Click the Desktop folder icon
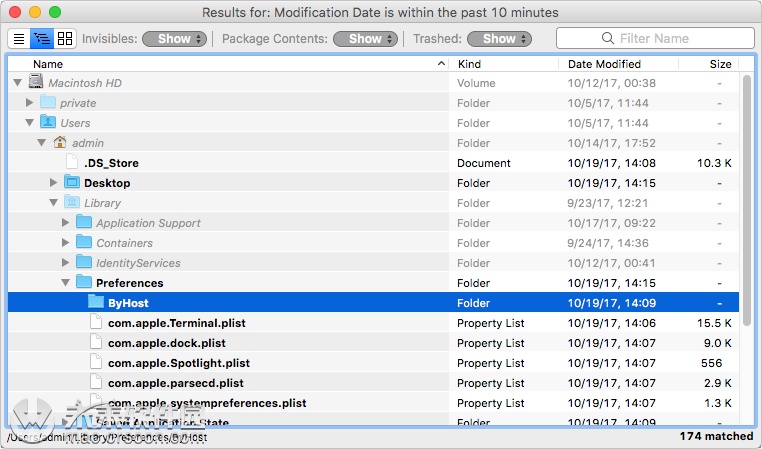Image resolution: width=762 pixels, height=449 pixels. 72,182
